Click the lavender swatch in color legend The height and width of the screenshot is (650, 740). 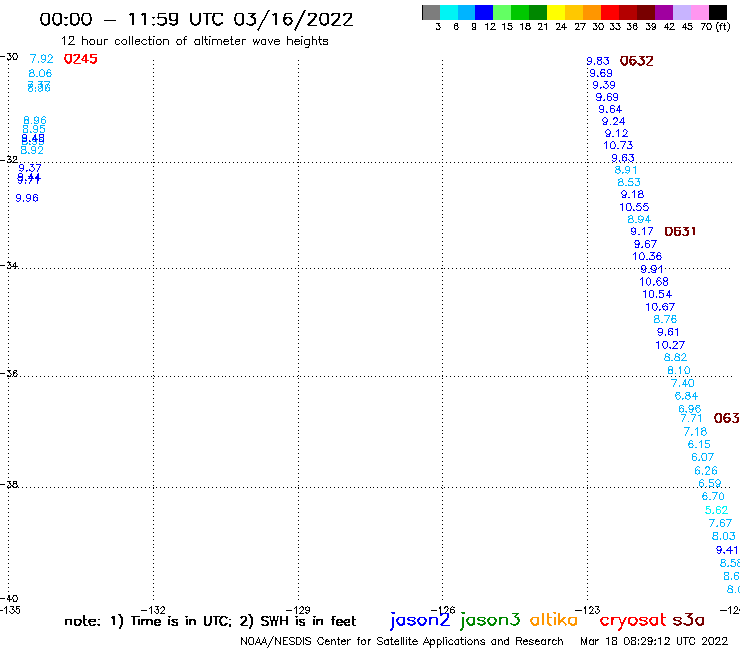click(x=682, y=12)
